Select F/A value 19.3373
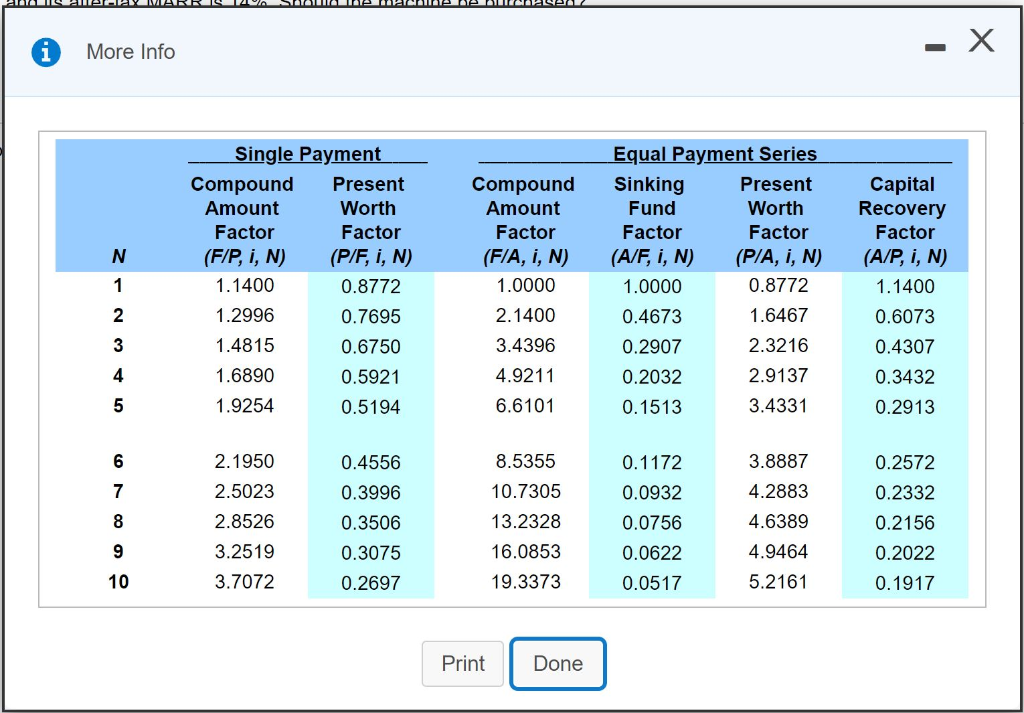 click(x=526, y=581)
